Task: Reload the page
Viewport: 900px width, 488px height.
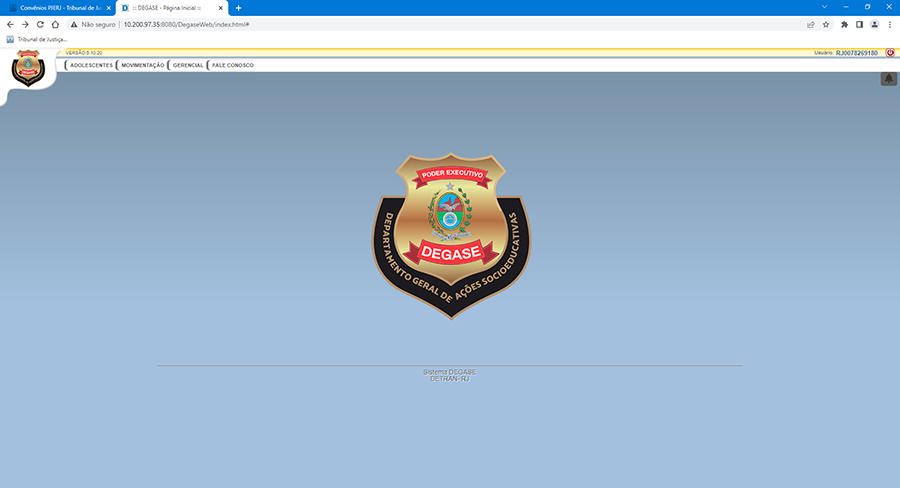Action: 41,24
